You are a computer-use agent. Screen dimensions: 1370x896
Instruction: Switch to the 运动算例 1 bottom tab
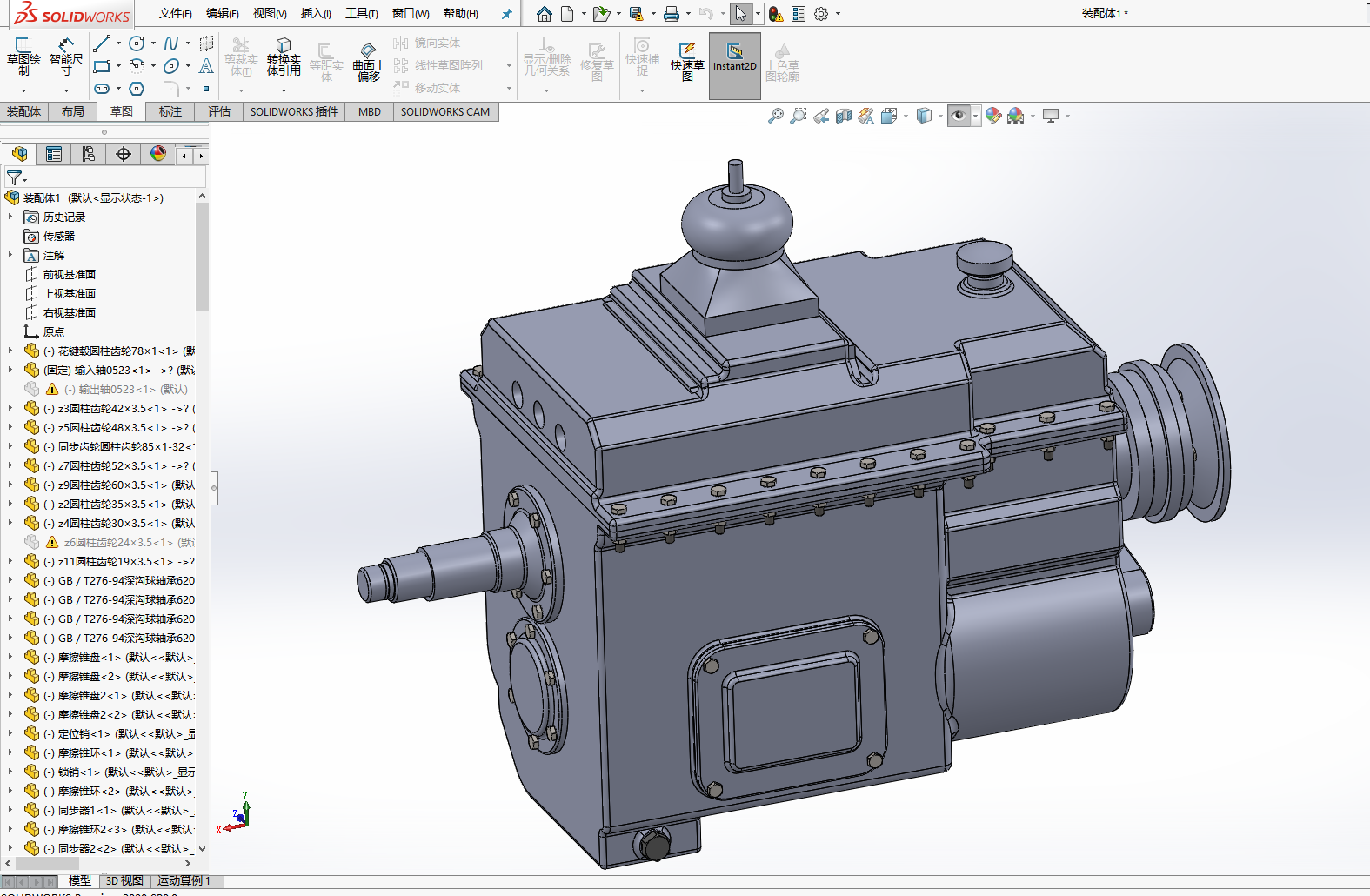pyautogui.click(x=184, y=880)
